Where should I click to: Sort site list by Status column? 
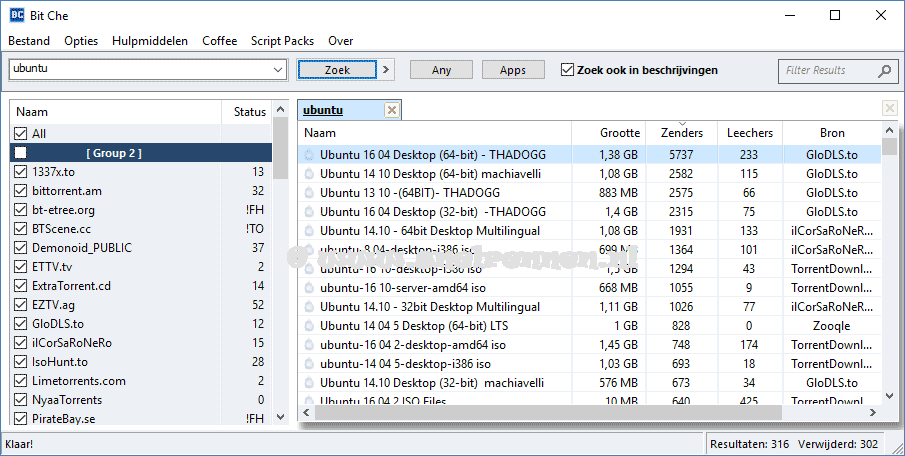[247, 112]
